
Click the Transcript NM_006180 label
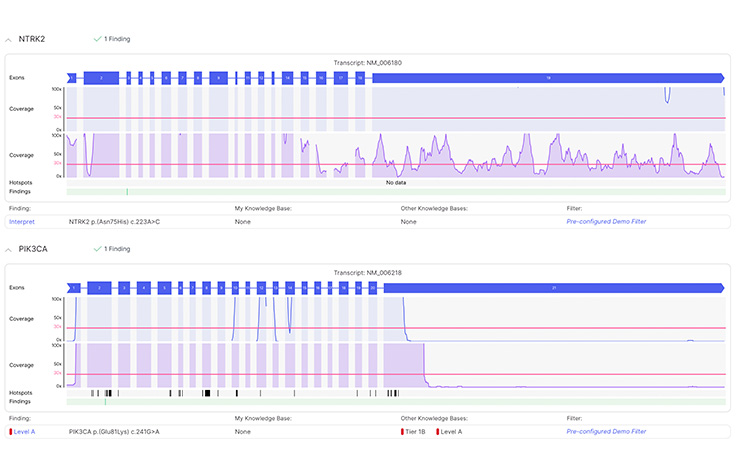coord(368,63)
